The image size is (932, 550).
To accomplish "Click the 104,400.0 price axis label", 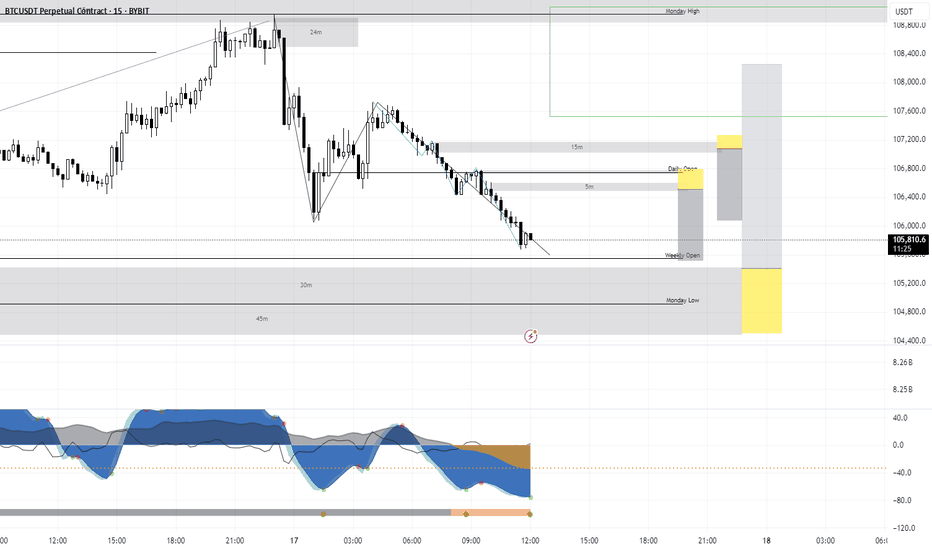I will 909,341.
